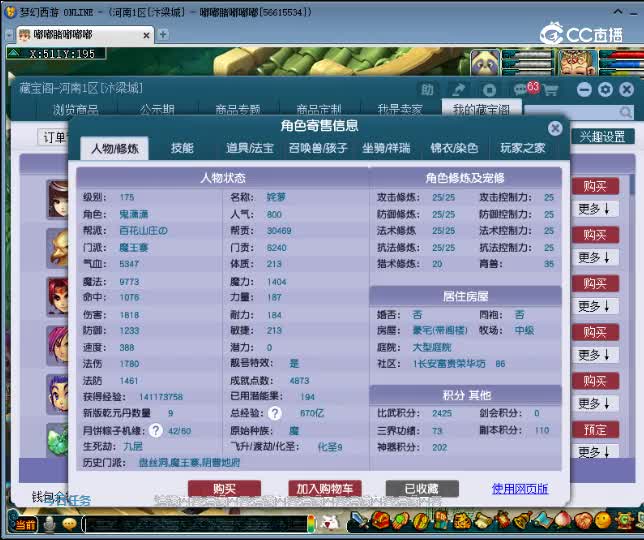Click the white rabbit icon near chat bar
Screen dimensions: 644x540
pos(330,523)
